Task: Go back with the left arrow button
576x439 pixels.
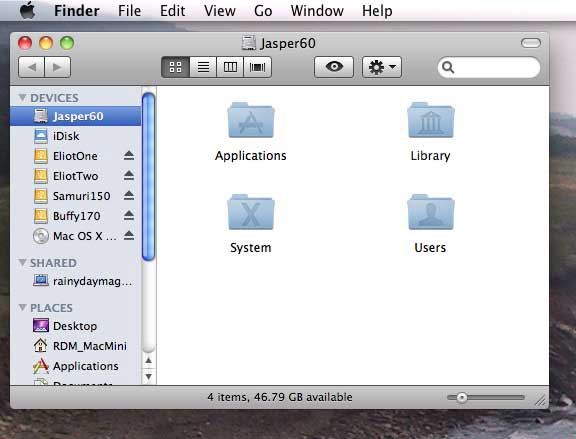Action: (x=32, y=67)
